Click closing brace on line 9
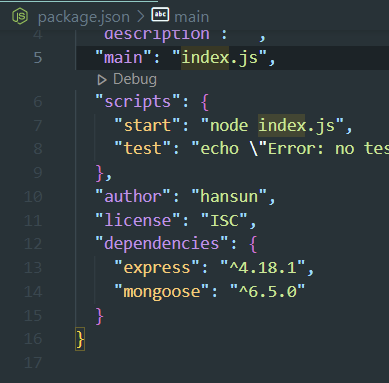 tap(99, 173)
